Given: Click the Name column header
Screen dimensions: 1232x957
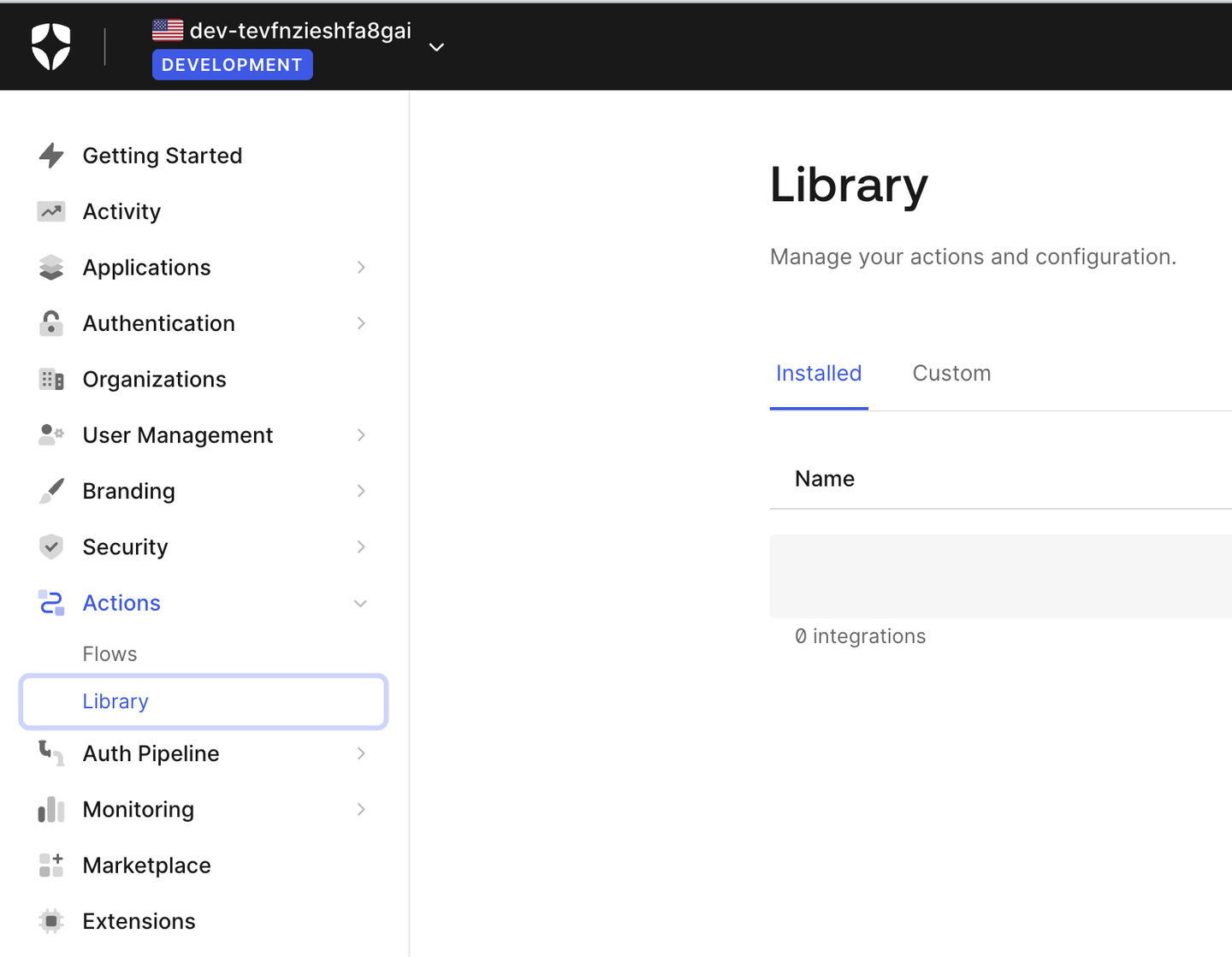Looking at the screenshot, I should click(x=825, y=479).
